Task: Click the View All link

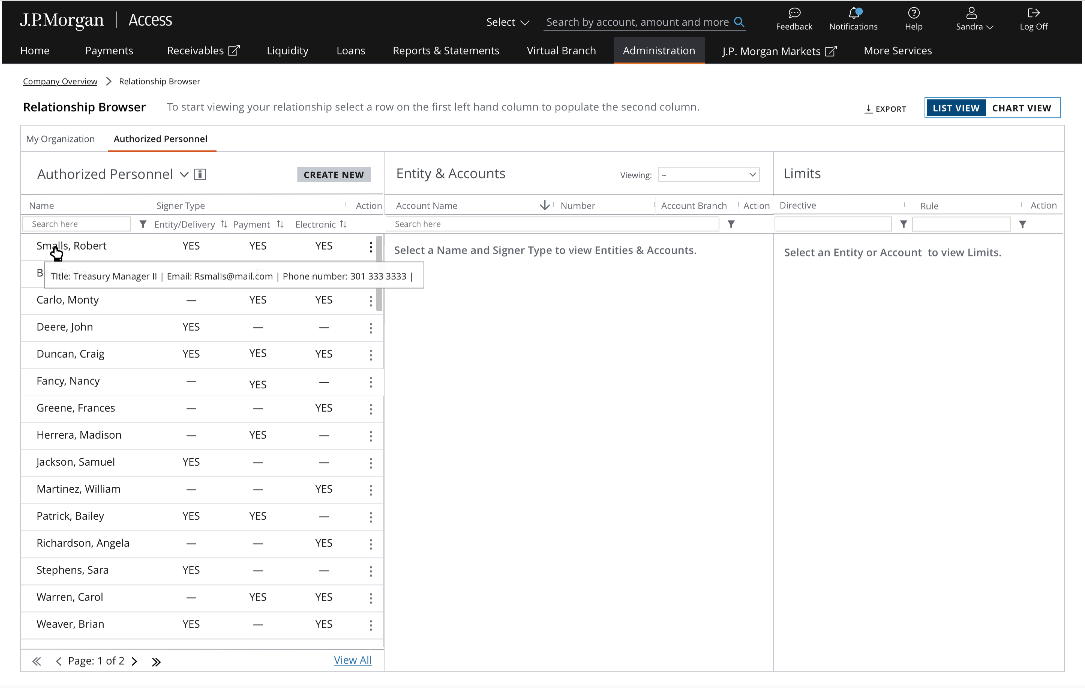Action: coord(352,660)
